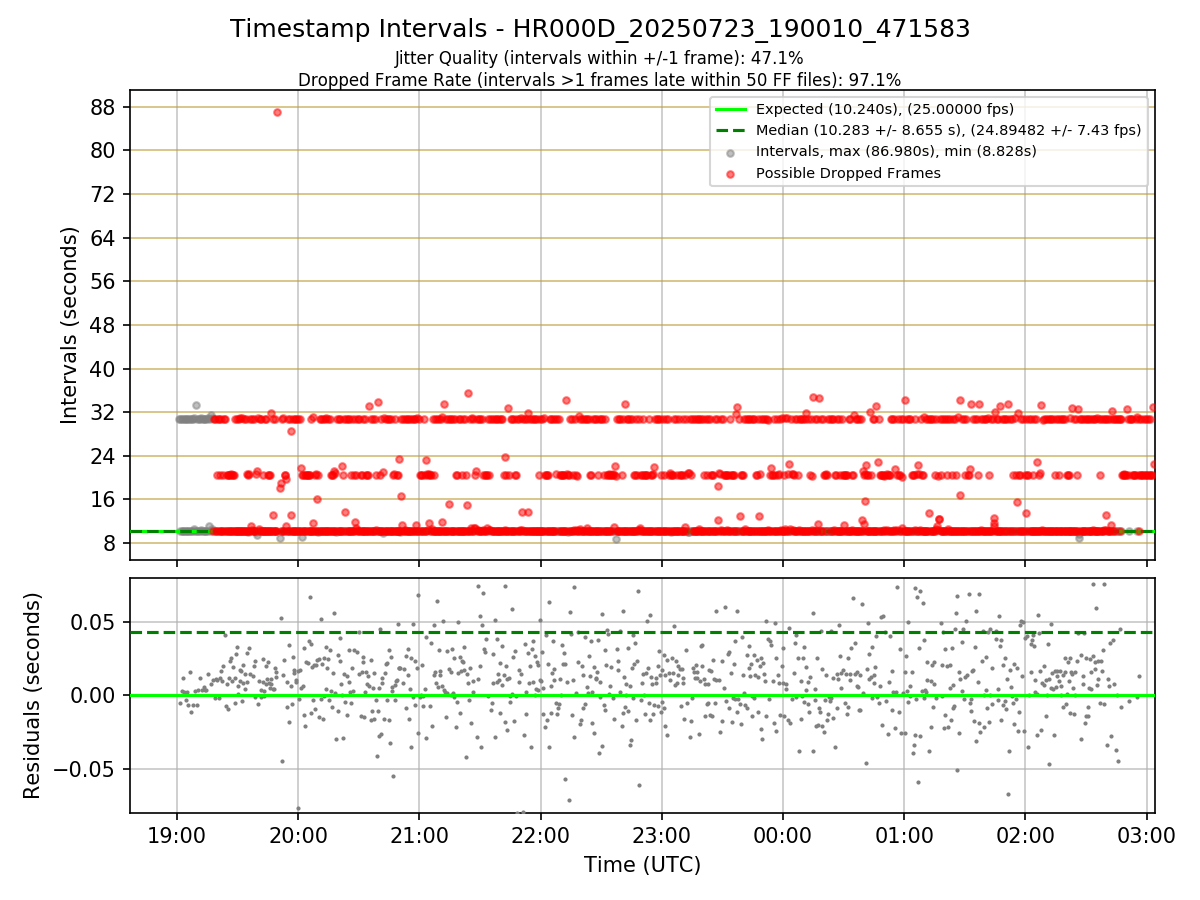Select the 'Jitter Quality' subtitle line
The height and width of the screenshot is (900, 1200).
(599, 58)
